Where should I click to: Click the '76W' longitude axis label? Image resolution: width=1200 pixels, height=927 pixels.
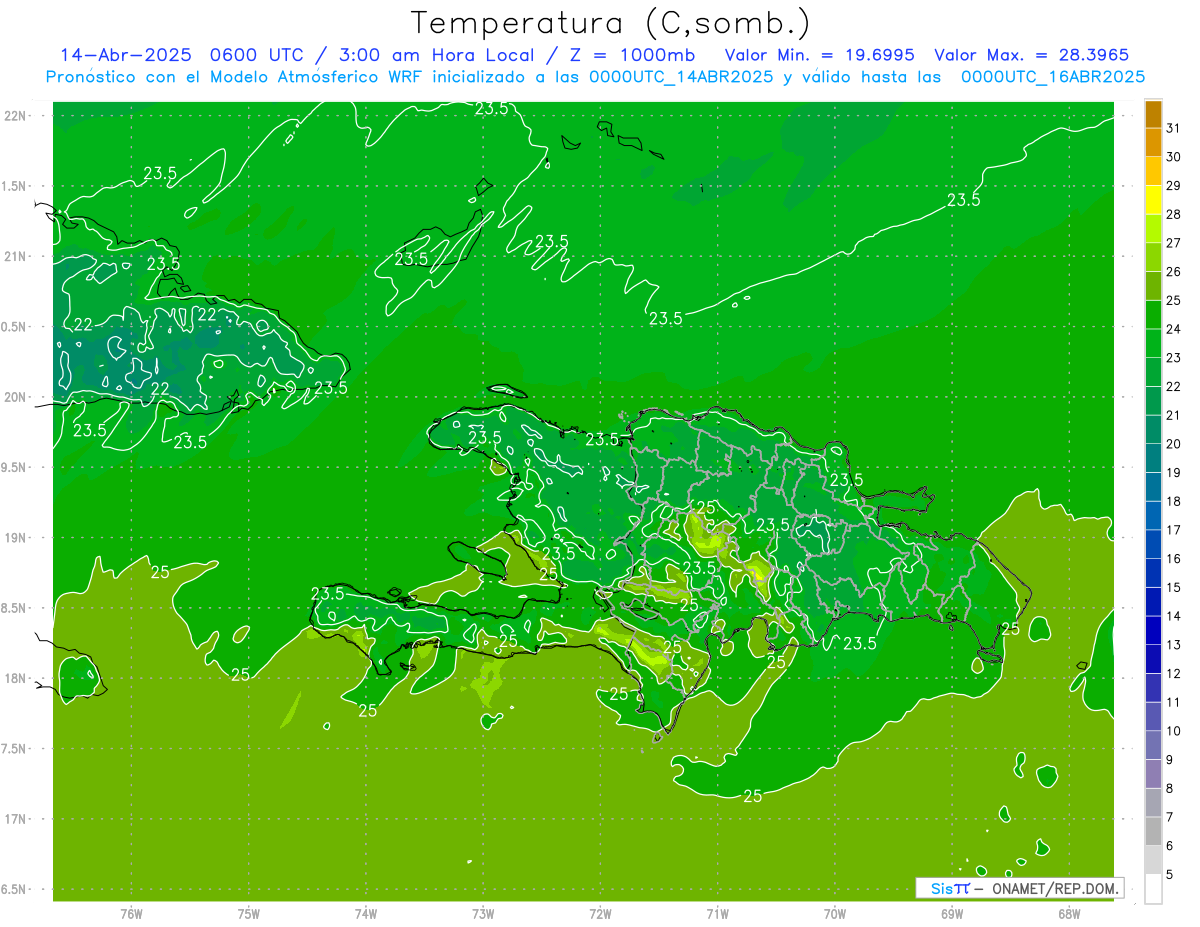[x=131, y=914]
